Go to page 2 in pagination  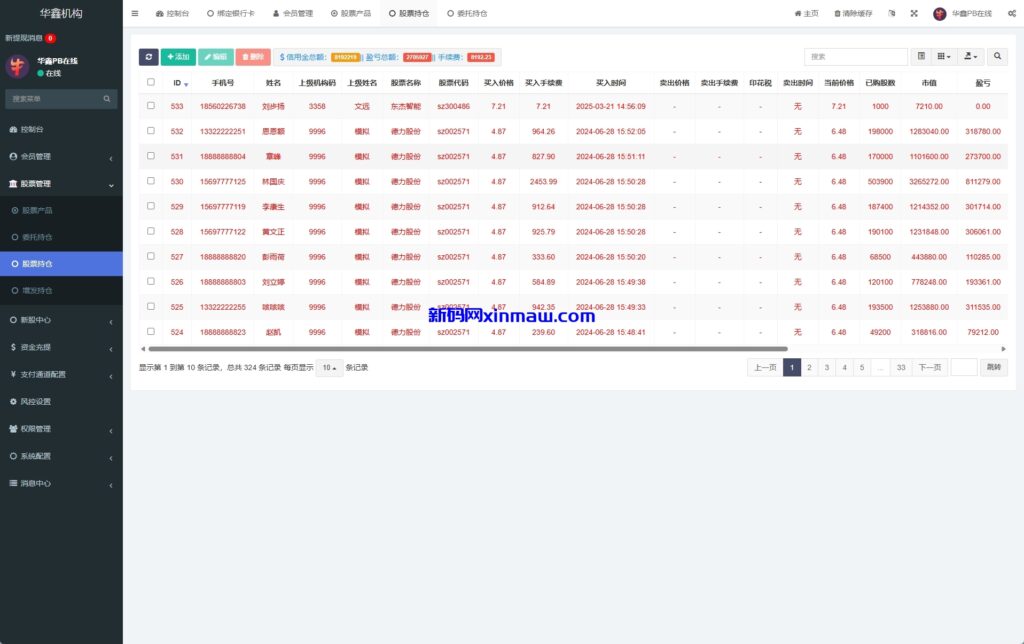tap(809, 368)
